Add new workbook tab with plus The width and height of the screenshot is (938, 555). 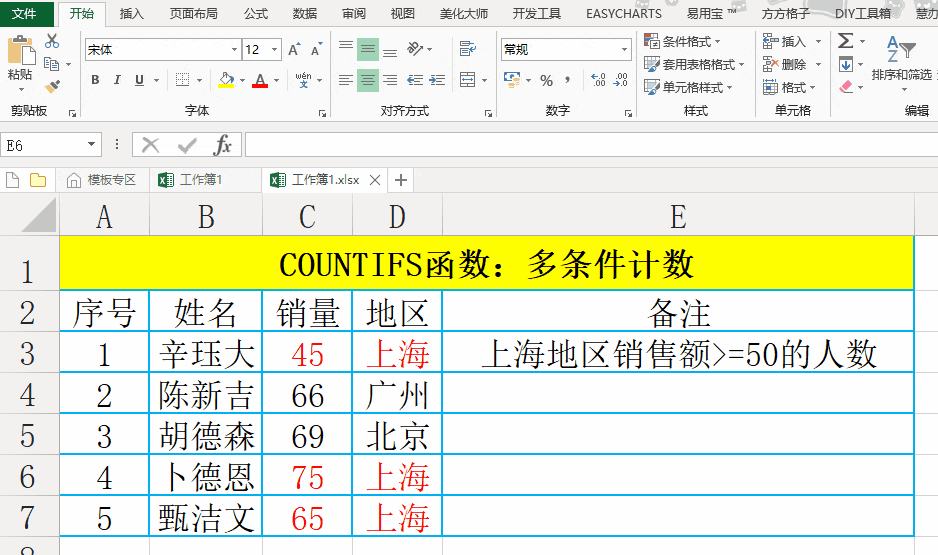pos(401,179)
